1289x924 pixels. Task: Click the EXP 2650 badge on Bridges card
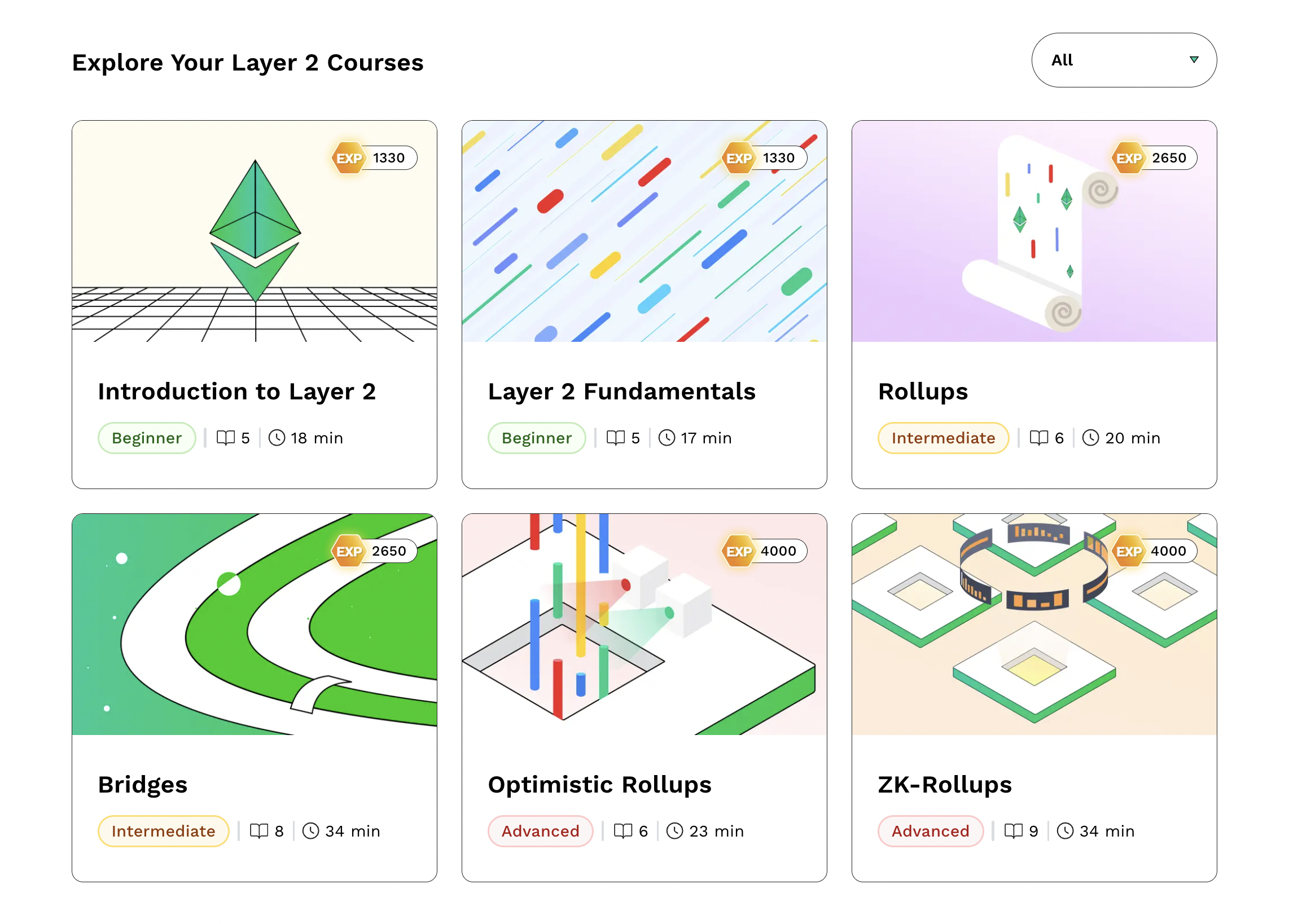374,551
